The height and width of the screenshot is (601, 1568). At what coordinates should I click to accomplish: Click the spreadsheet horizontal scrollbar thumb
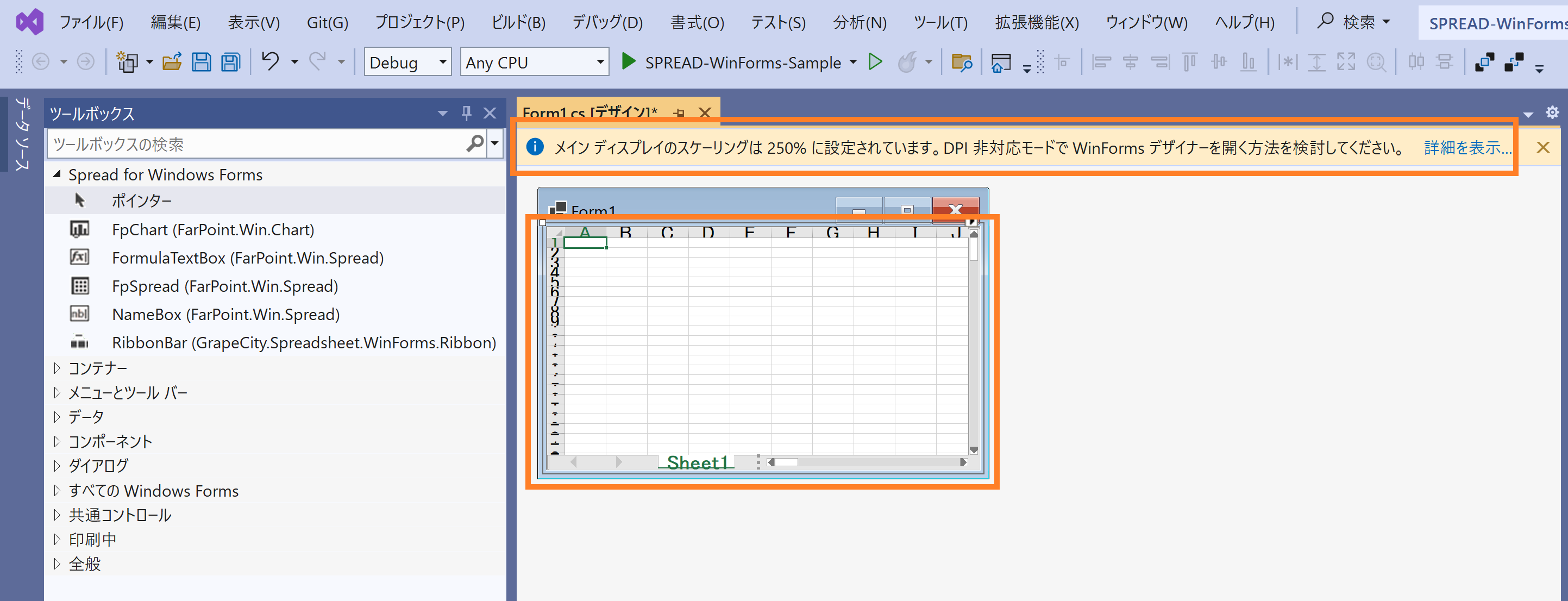pos(786,462)
